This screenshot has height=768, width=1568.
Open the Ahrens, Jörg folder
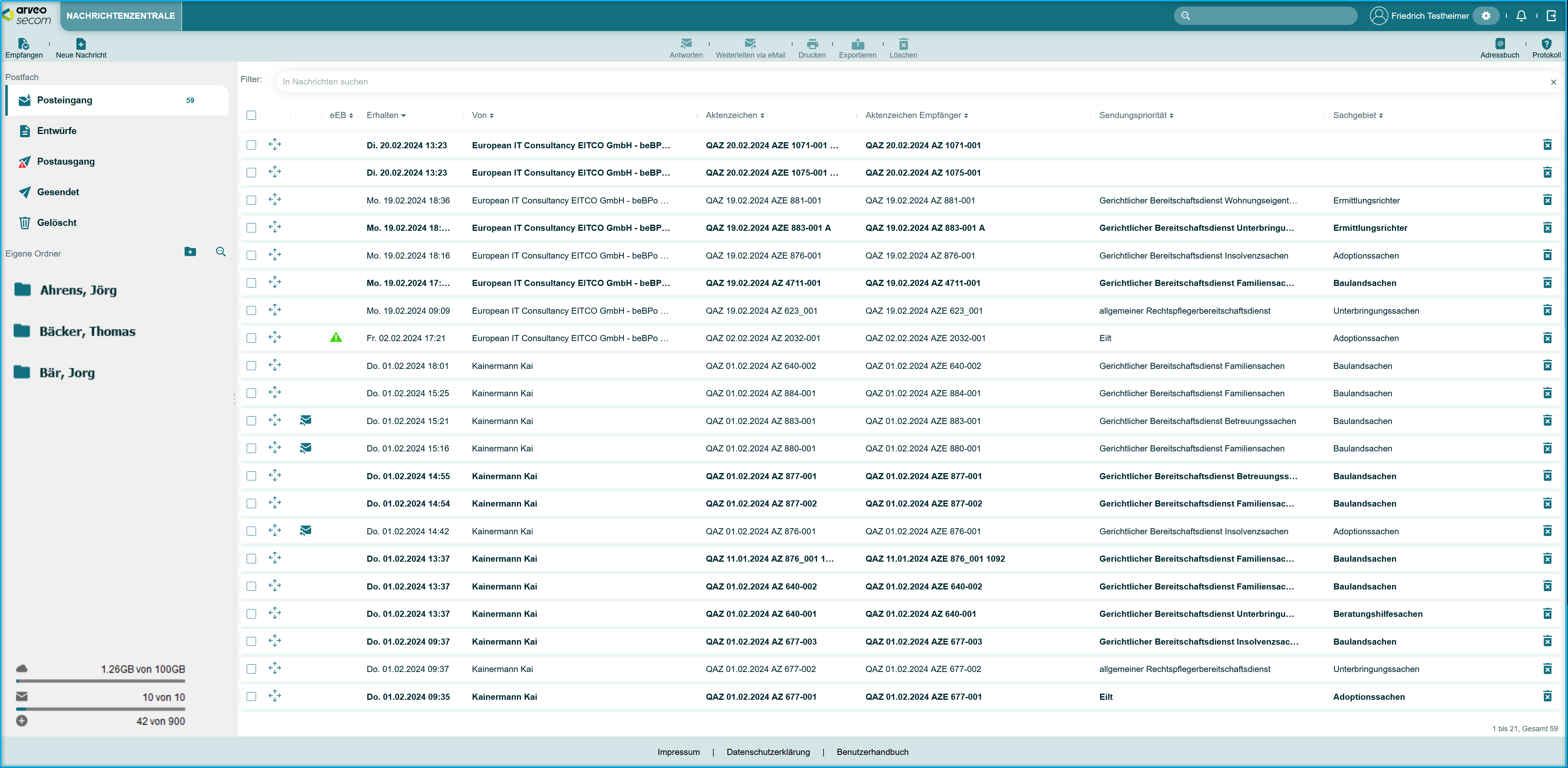point(66,290)
